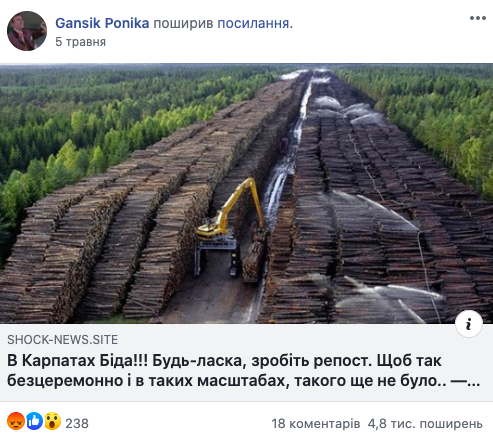Click the like thumbs-up reaction icon
Viewport: 493px width, 438px height.
tap(34, 421)
